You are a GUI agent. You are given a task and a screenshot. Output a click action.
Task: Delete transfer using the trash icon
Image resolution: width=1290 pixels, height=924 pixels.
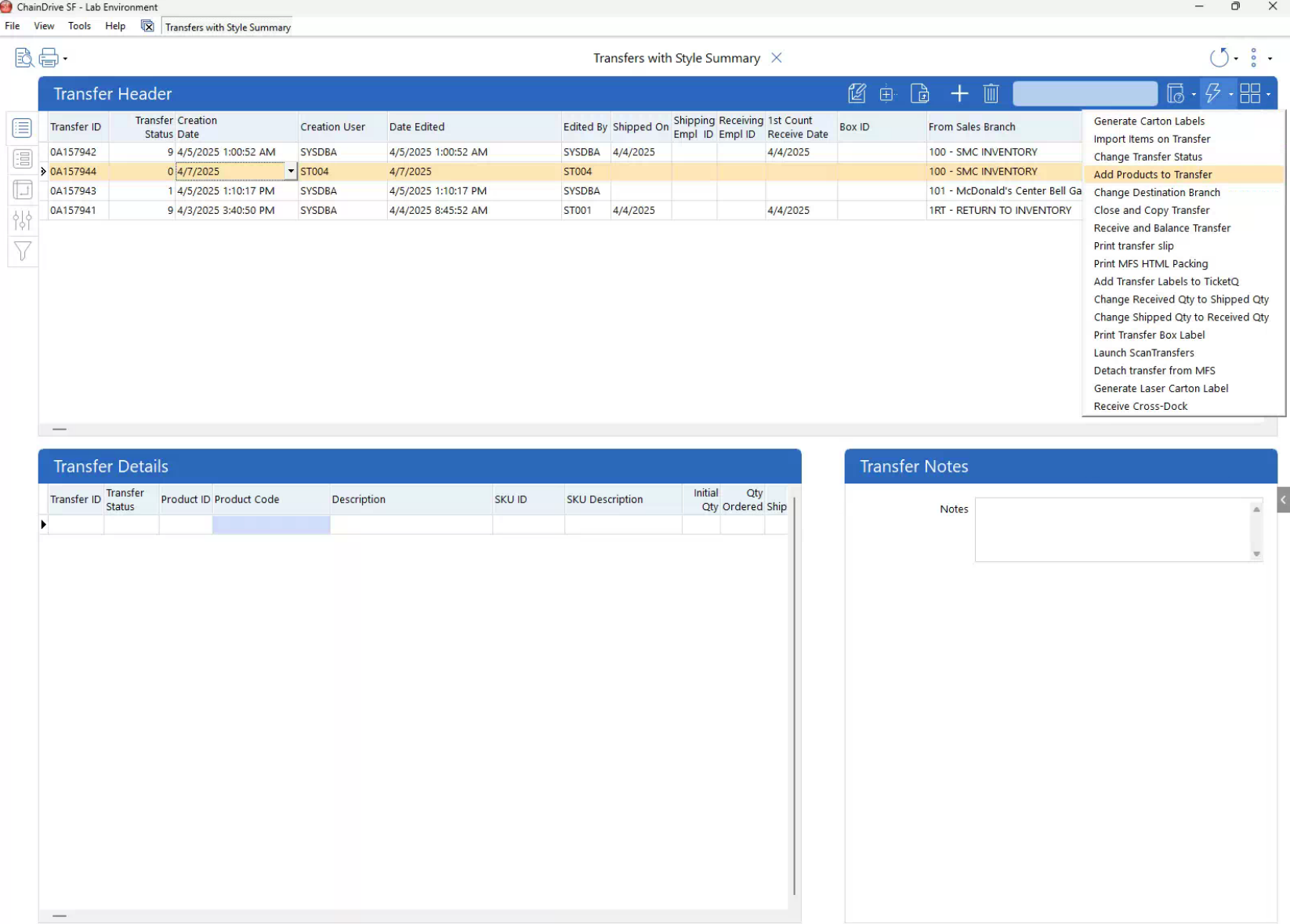(991, 94)
